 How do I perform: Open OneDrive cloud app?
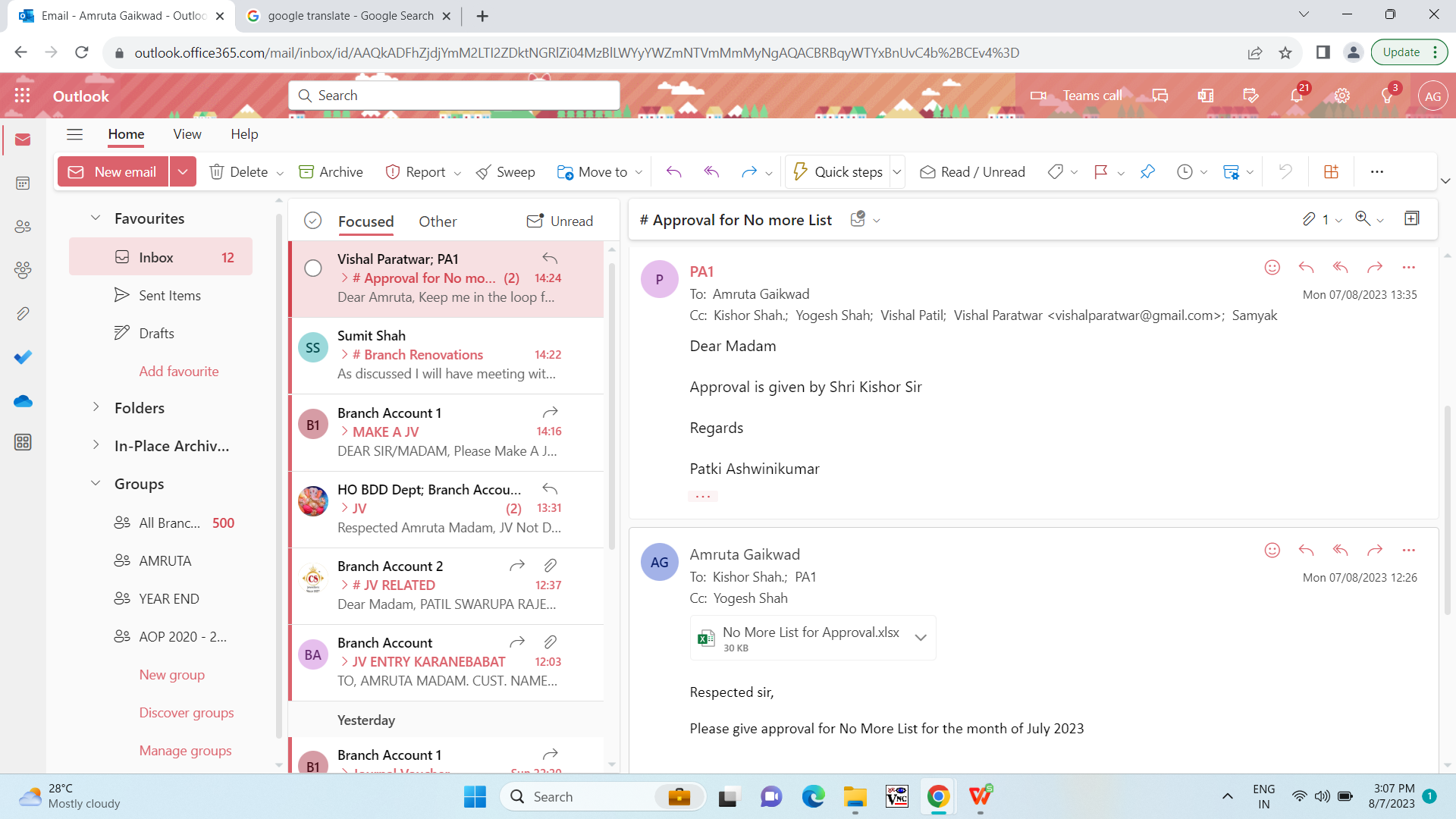click(x=23, y=400)
